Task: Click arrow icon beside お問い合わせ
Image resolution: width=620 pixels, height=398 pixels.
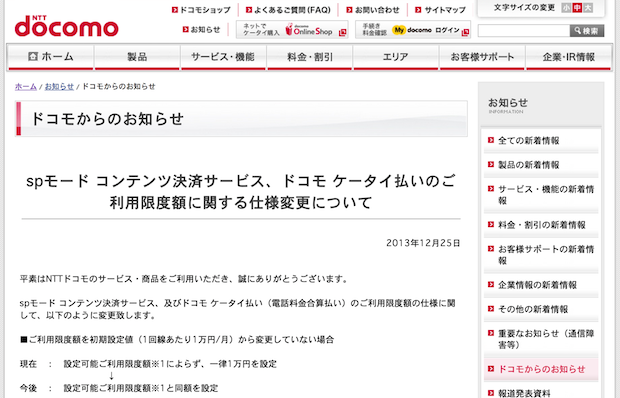Action: [350, 10]
